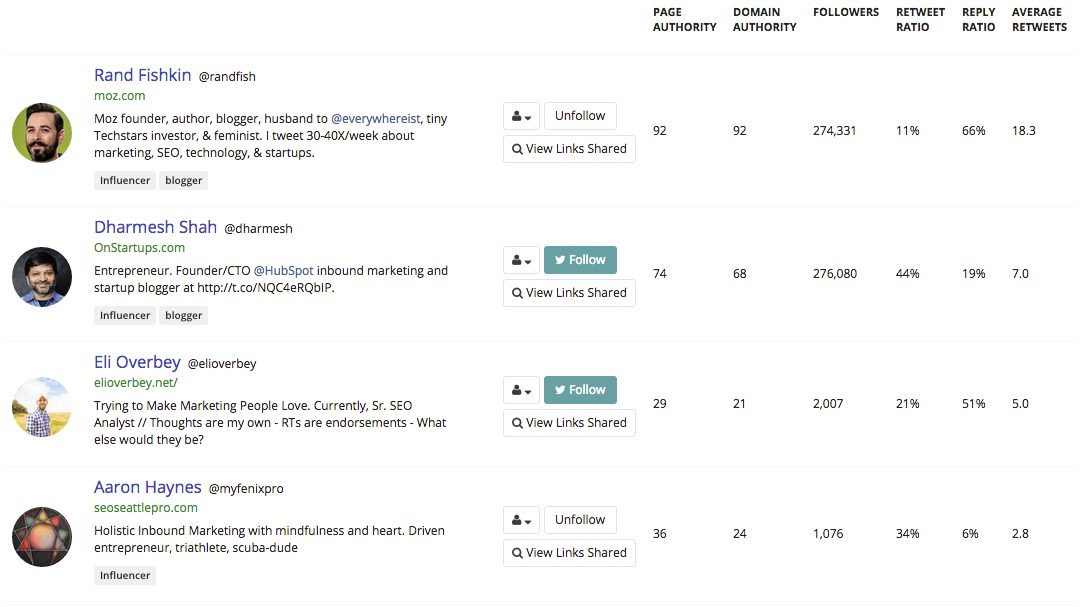Sort by the Followers column header
The image size is (1085, 607).
[846, 13]
